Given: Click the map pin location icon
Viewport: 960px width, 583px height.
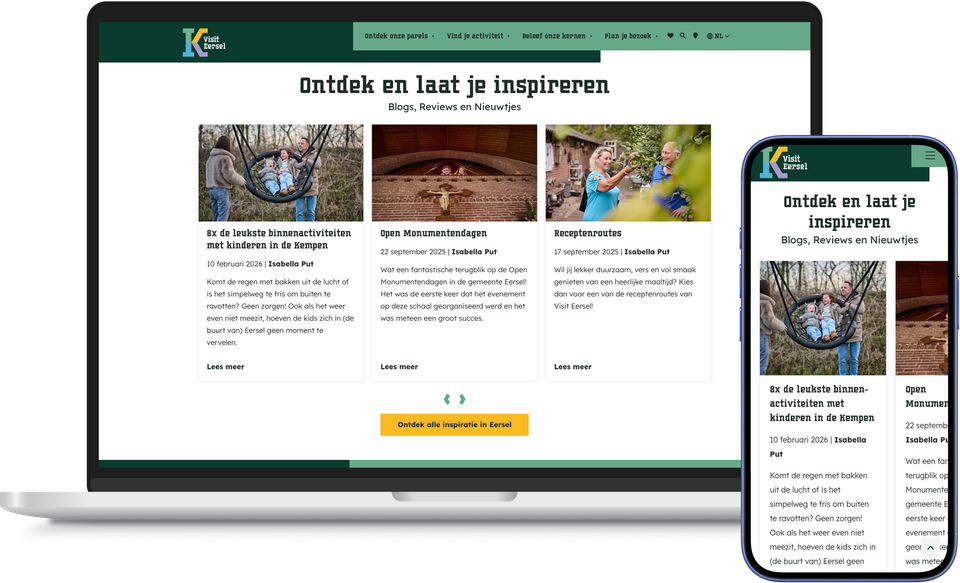Looking at the screenshot, I should point(696,36).
